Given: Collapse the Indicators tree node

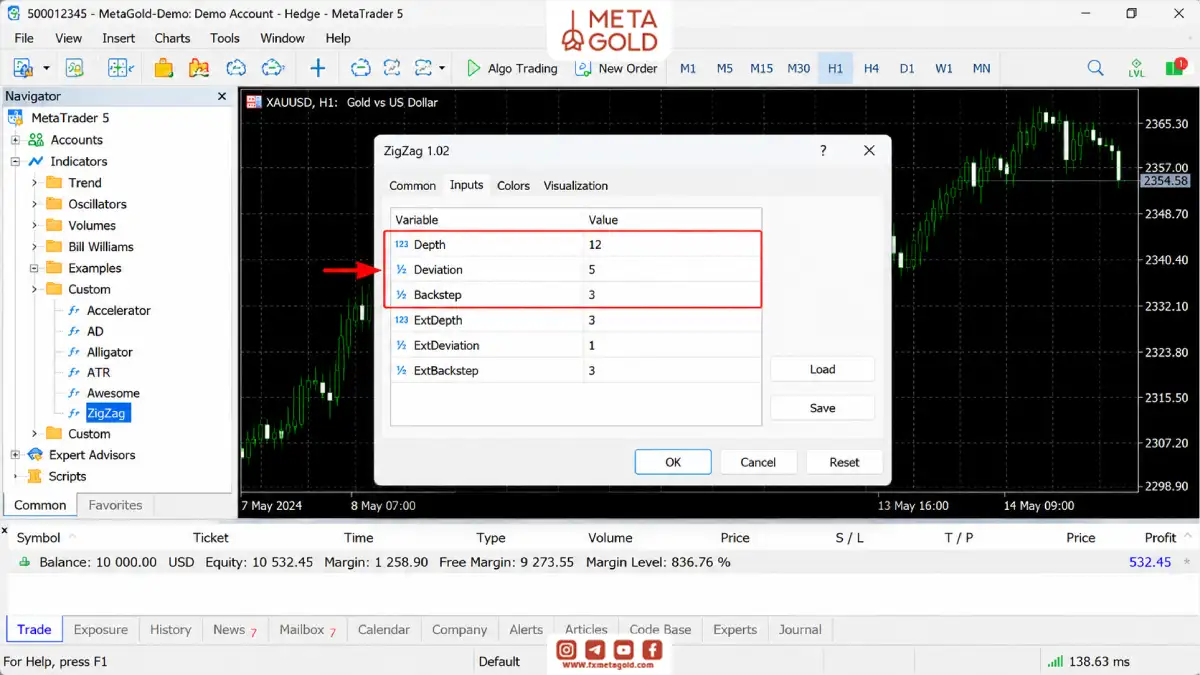Looking at the screenshot, I should pyautogui.click(x=15, y=162).
